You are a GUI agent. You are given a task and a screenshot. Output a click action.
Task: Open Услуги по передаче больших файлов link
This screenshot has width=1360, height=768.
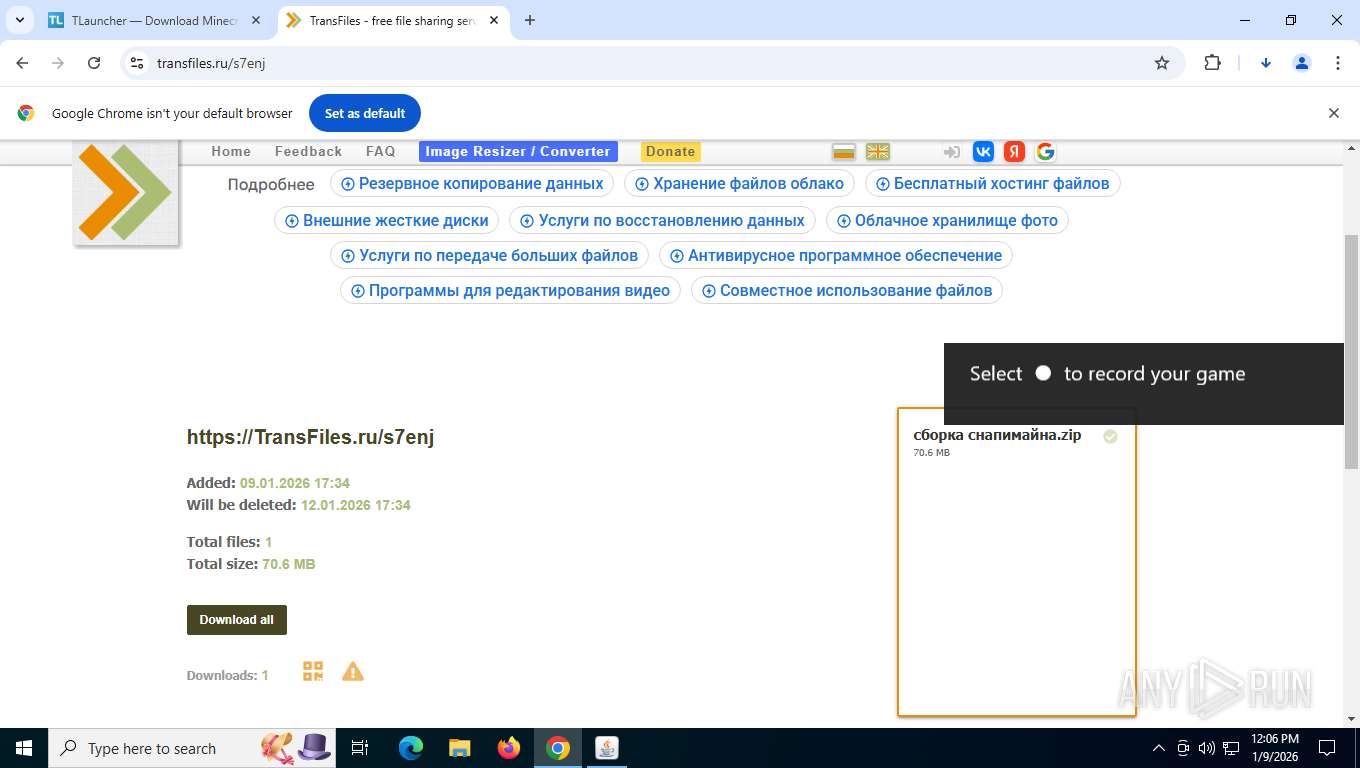point(490,256)
